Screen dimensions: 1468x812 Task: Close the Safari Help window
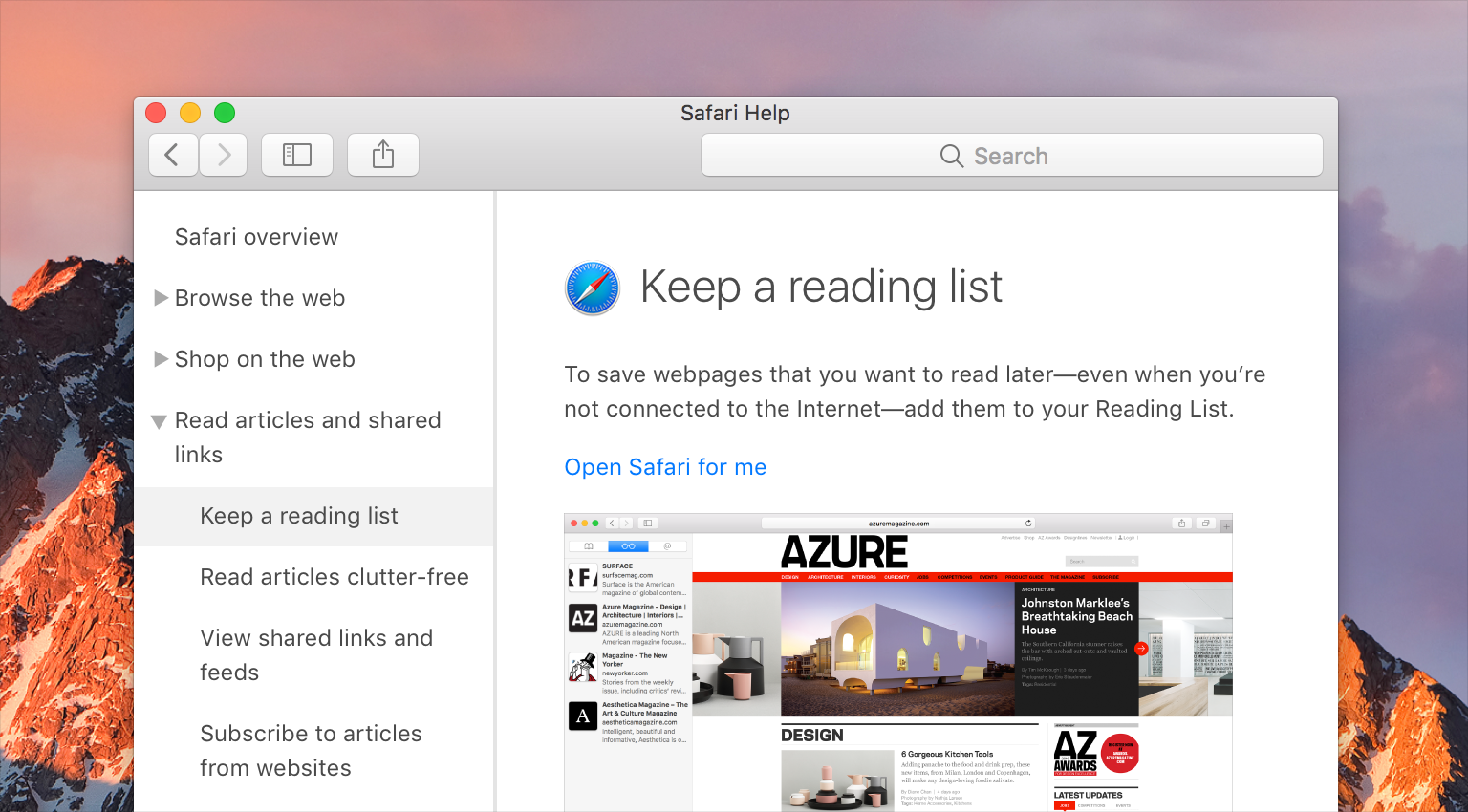point(156,113)
